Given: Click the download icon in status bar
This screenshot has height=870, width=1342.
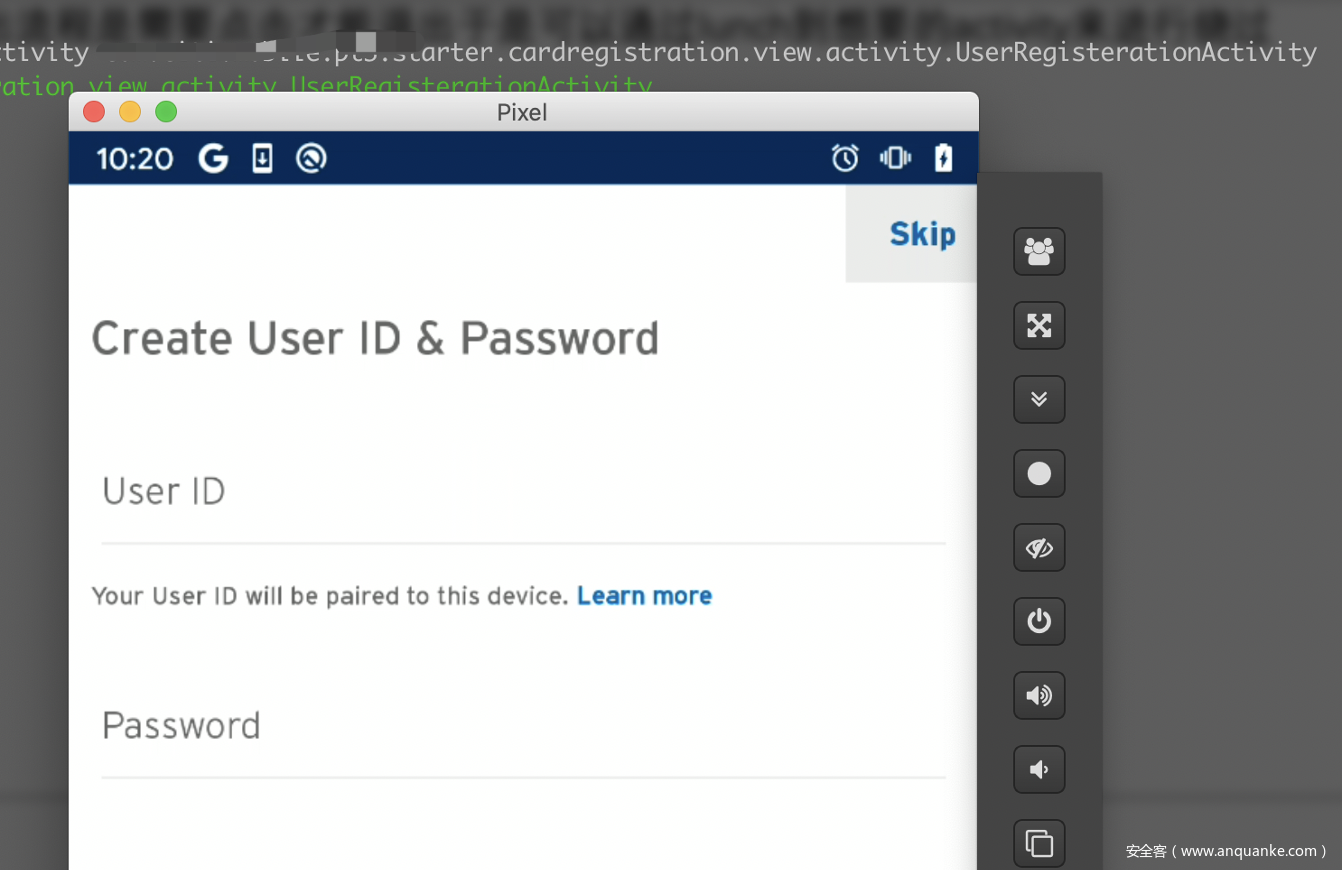Looking at the screenshot, I should tap(262, 158).
